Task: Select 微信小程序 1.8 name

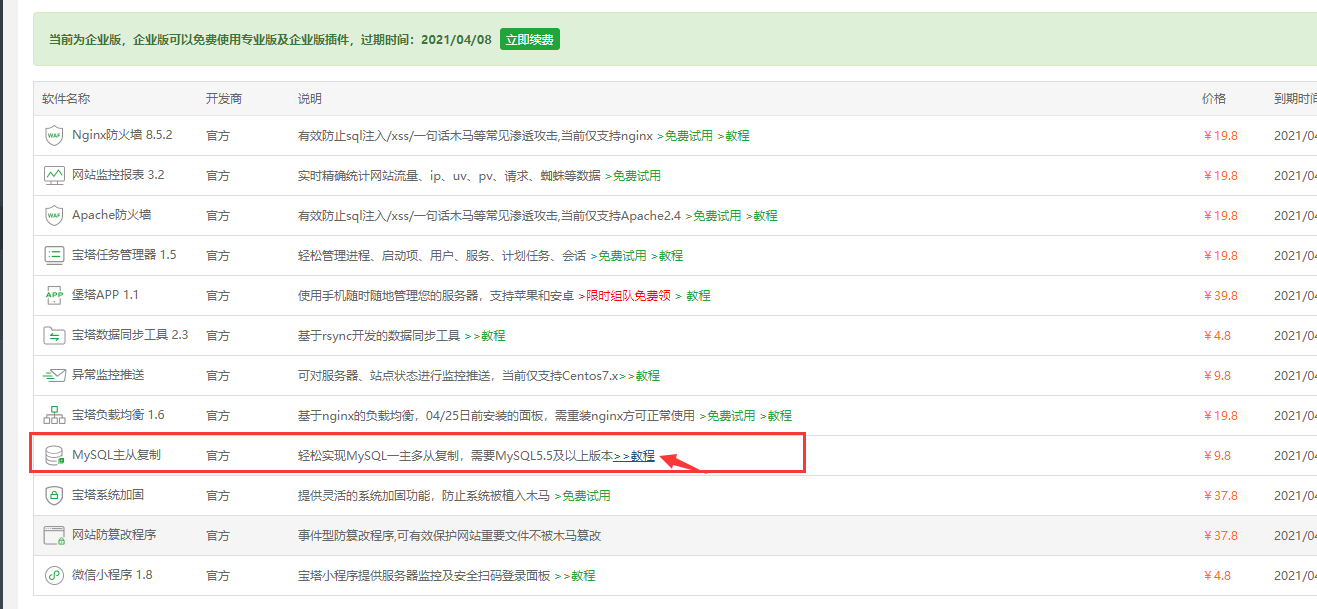Action: 112,575
